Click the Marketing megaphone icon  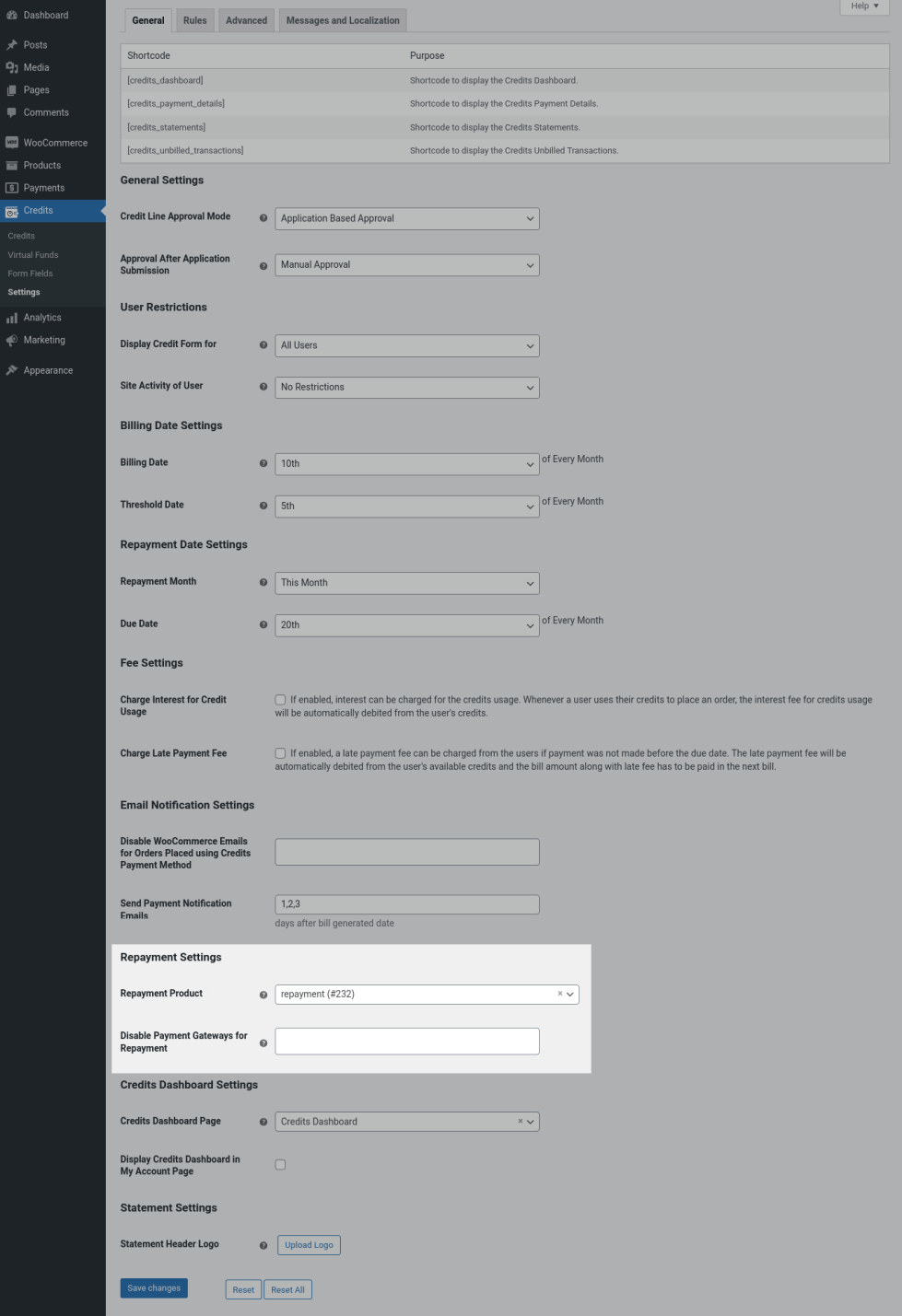tap(12, 340)
